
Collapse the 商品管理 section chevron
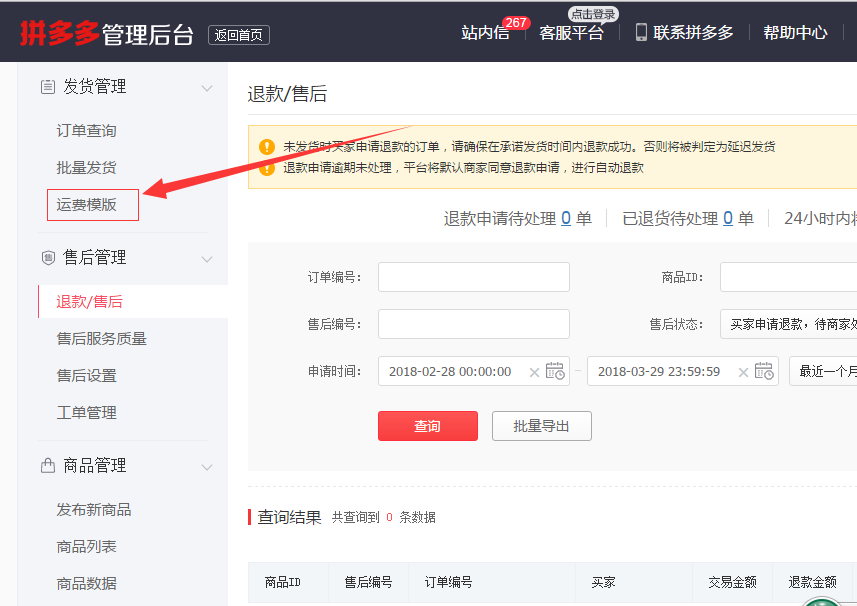pos(207,467)
